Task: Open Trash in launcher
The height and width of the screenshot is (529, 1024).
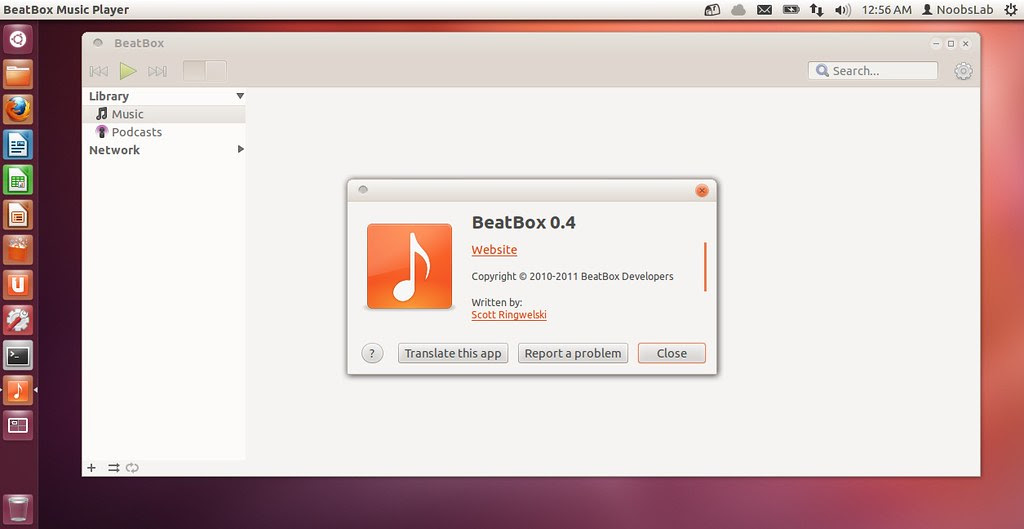Action: (x=18, y=509)
